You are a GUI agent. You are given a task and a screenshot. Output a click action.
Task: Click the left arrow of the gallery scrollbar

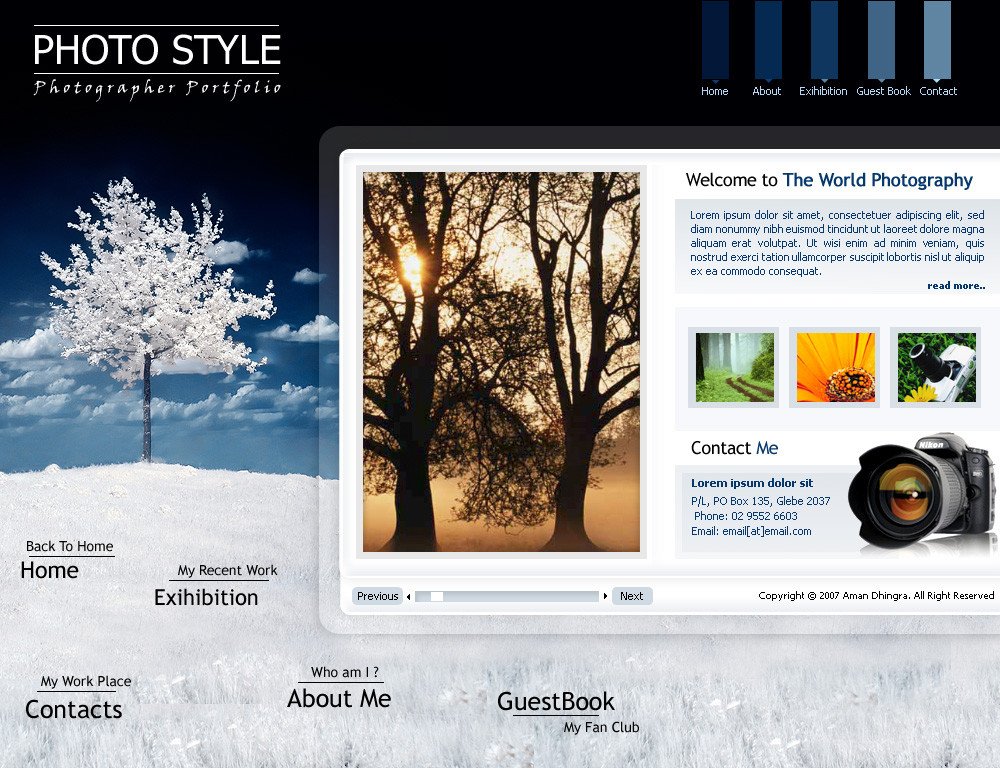[408, 596]
